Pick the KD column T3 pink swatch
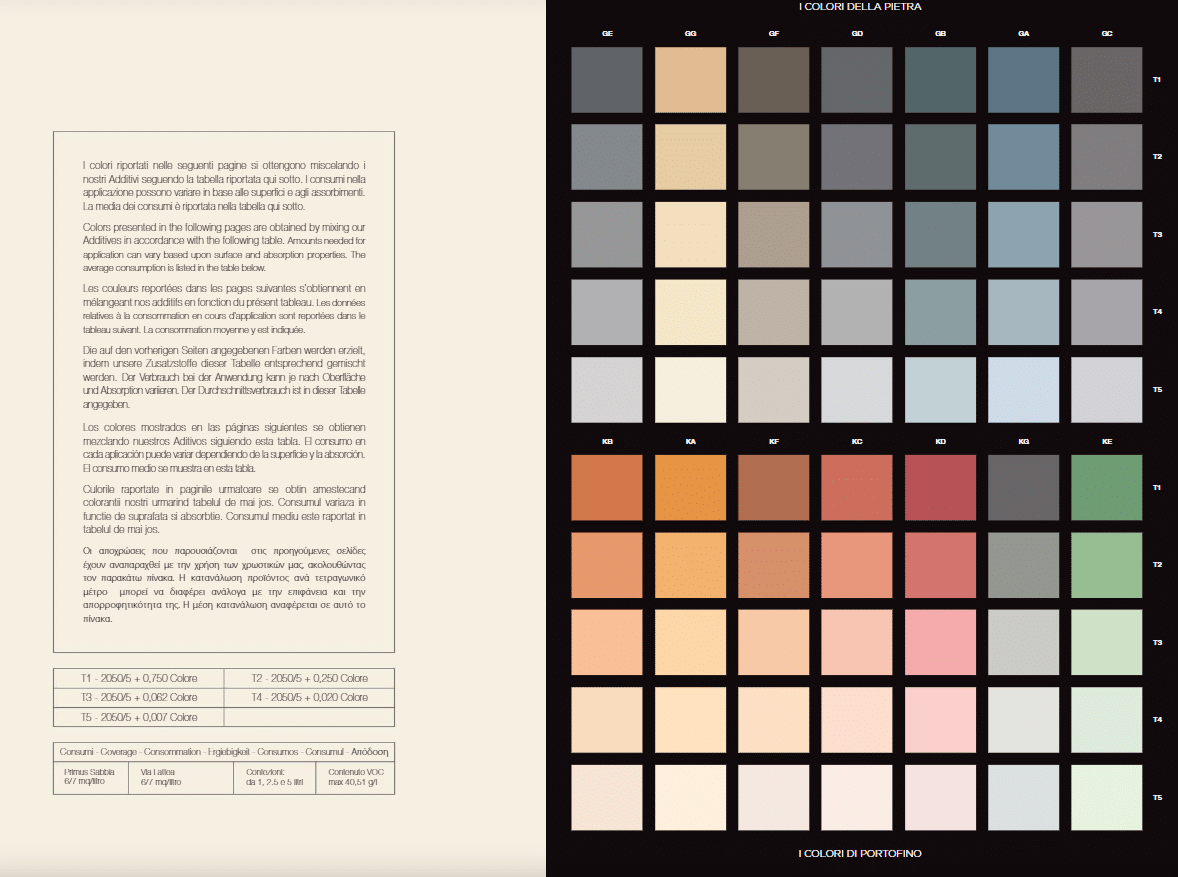The width and height of the screenshot is (1178, 877). coord(940,642)
